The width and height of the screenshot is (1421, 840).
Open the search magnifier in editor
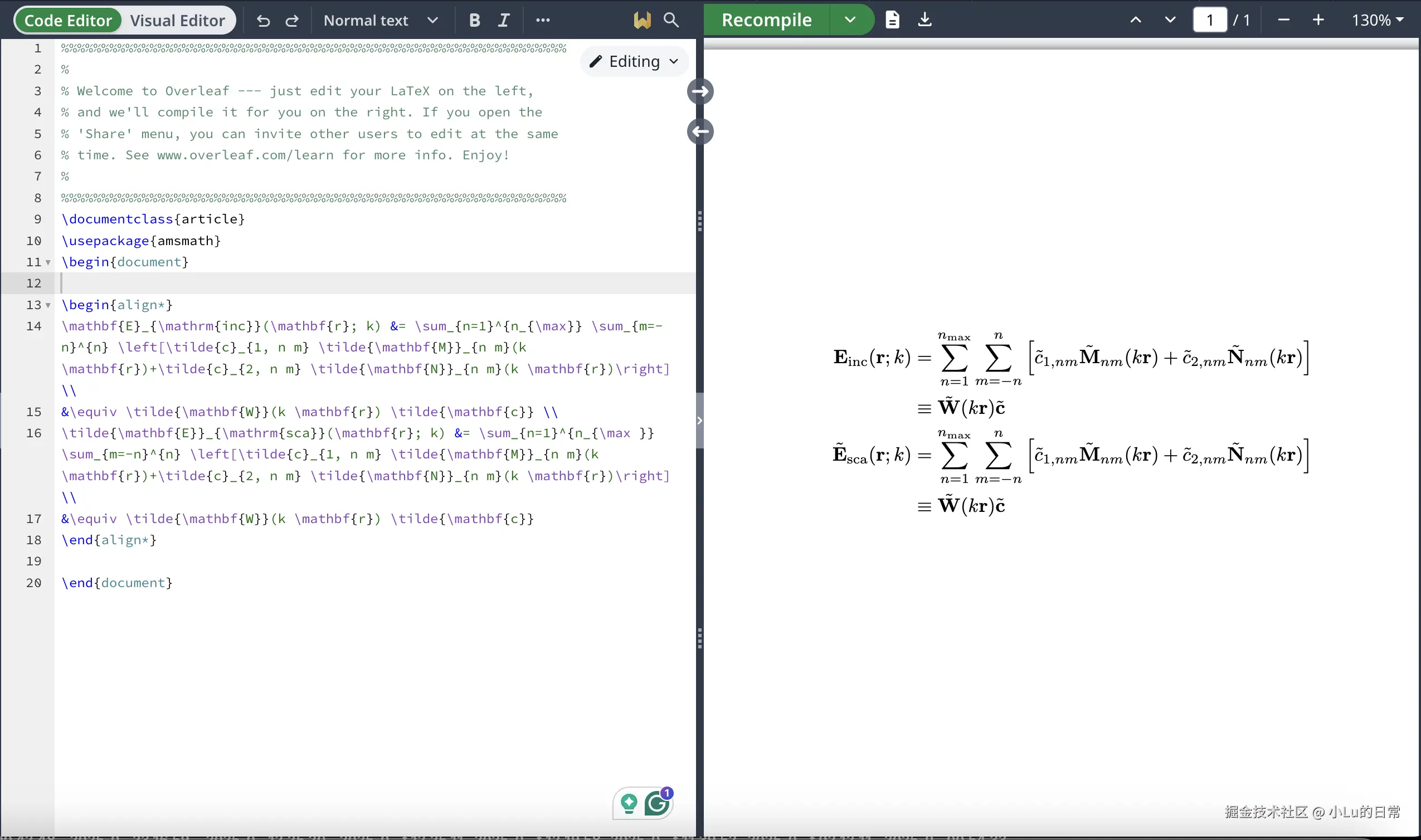pyautogui.click(x=671, y=21)
